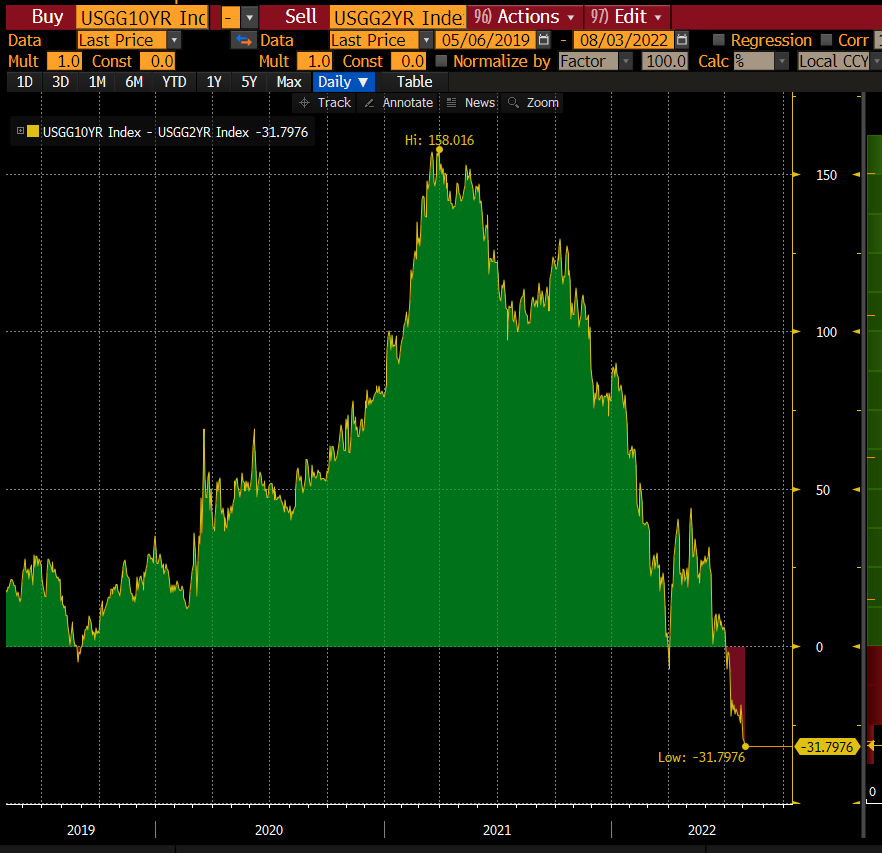Click the -31.7976 last price label
The width and height of the screenshot is (882, 853).
click(x=827, y=746)
